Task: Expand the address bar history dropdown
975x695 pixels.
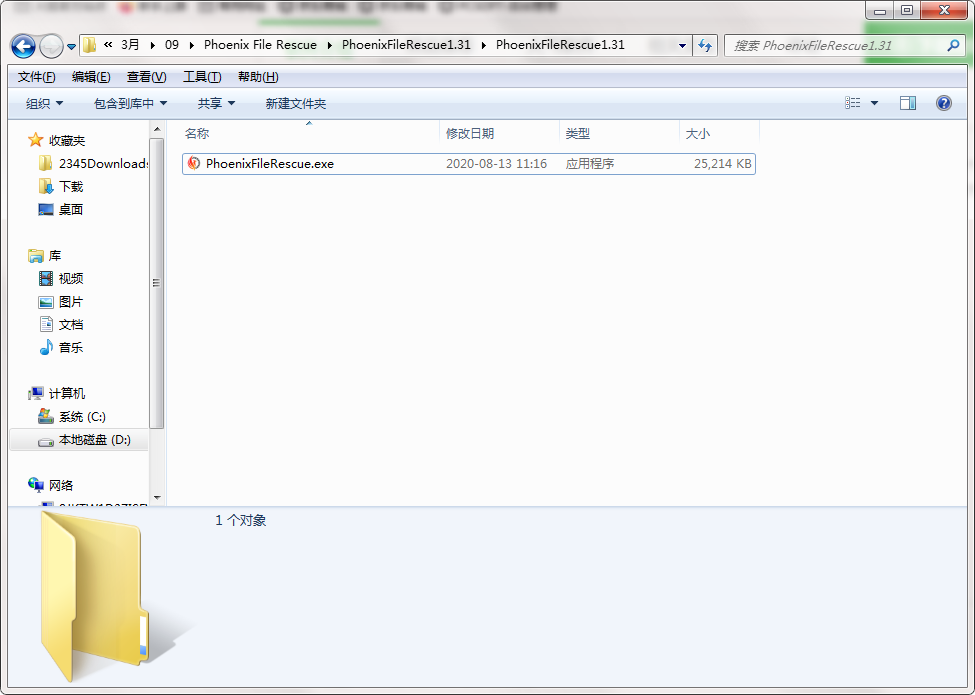Action: 682,45
